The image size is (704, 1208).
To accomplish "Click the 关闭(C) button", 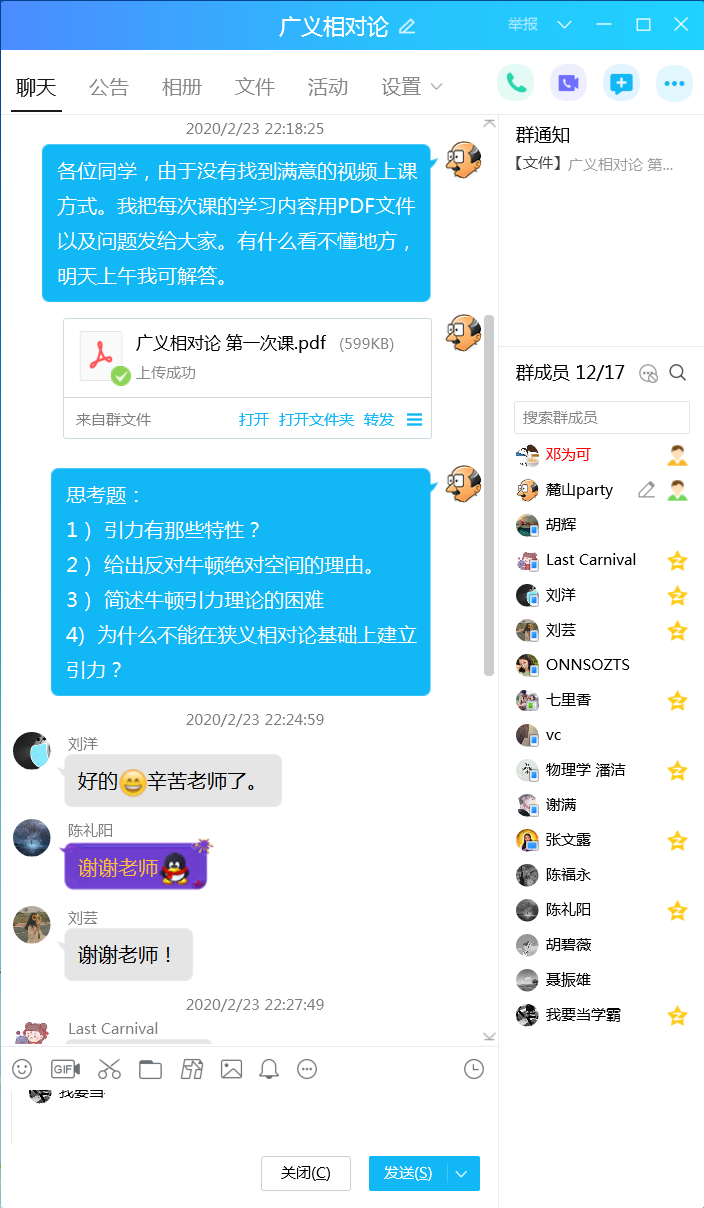I will click(x=306, y=1173).
